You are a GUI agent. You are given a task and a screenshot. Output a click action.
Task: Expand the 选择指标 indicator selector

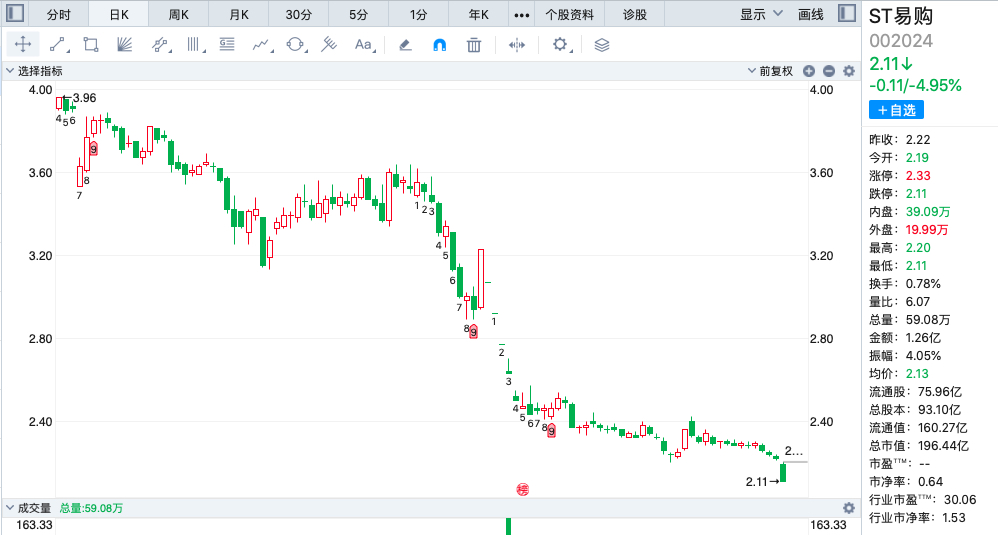coord(34,71)
